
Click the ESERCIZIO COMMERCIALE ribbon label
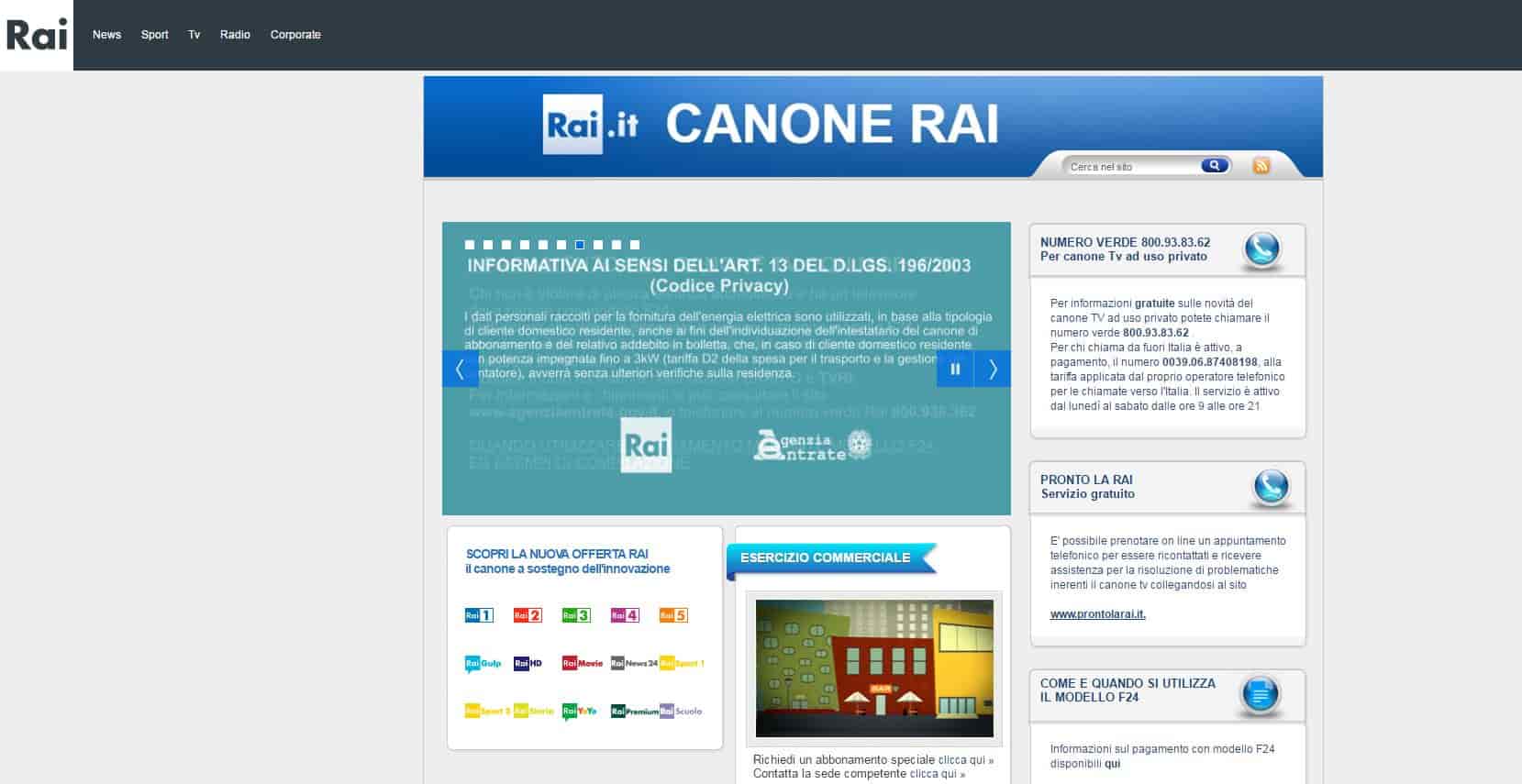825,558
